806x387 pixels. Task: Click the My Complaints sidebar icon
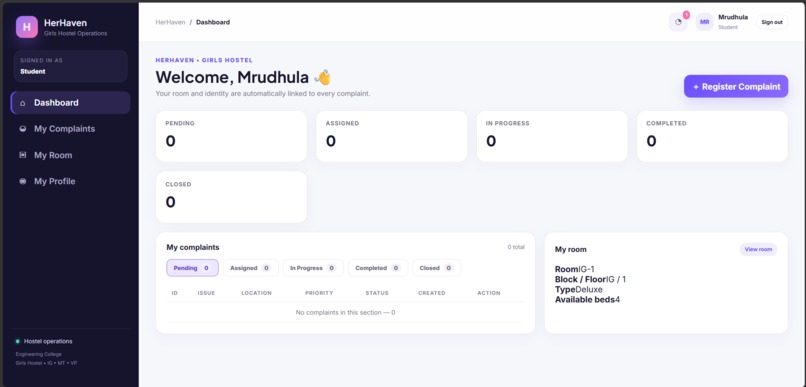click(23, 129)
